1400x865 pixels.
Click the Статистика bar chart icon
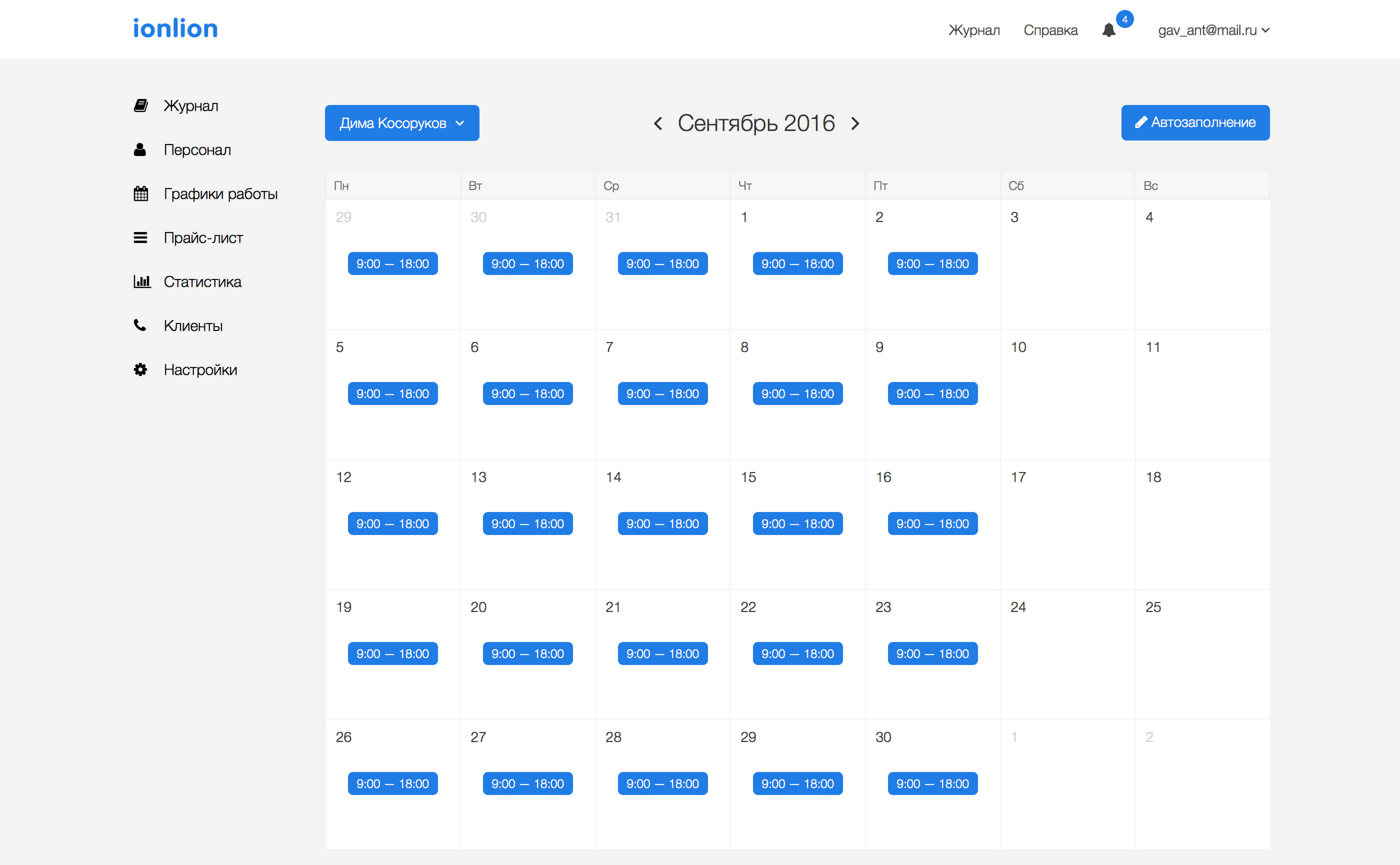[x=141, y=281]
